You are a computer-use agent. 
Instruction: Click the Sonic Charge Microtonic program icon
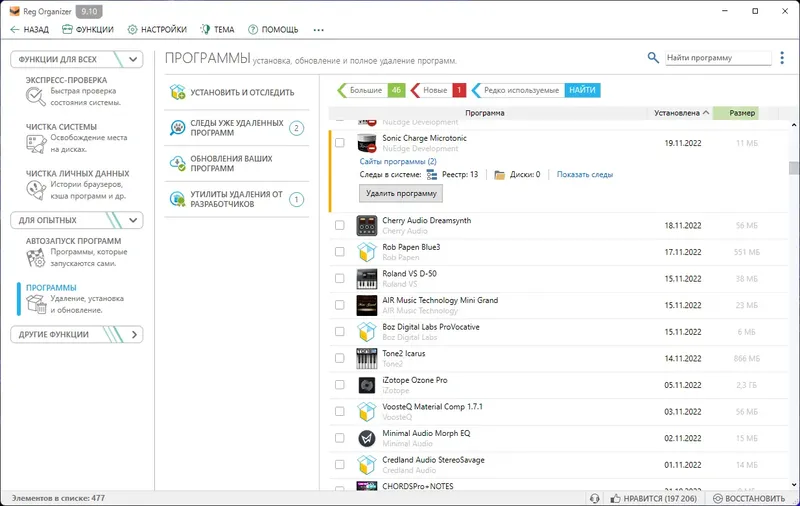coord(367,143)
